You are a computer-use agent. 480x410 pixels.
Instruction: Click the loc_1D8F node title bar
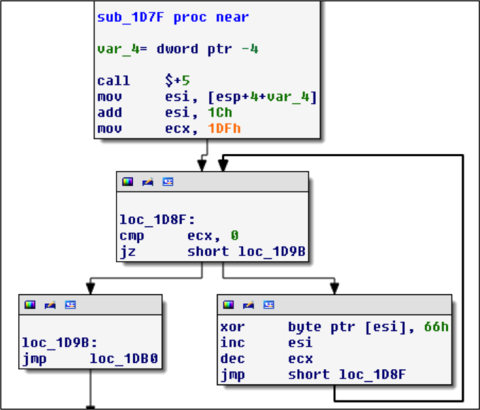pyautogui.click(x=212, y=182)
